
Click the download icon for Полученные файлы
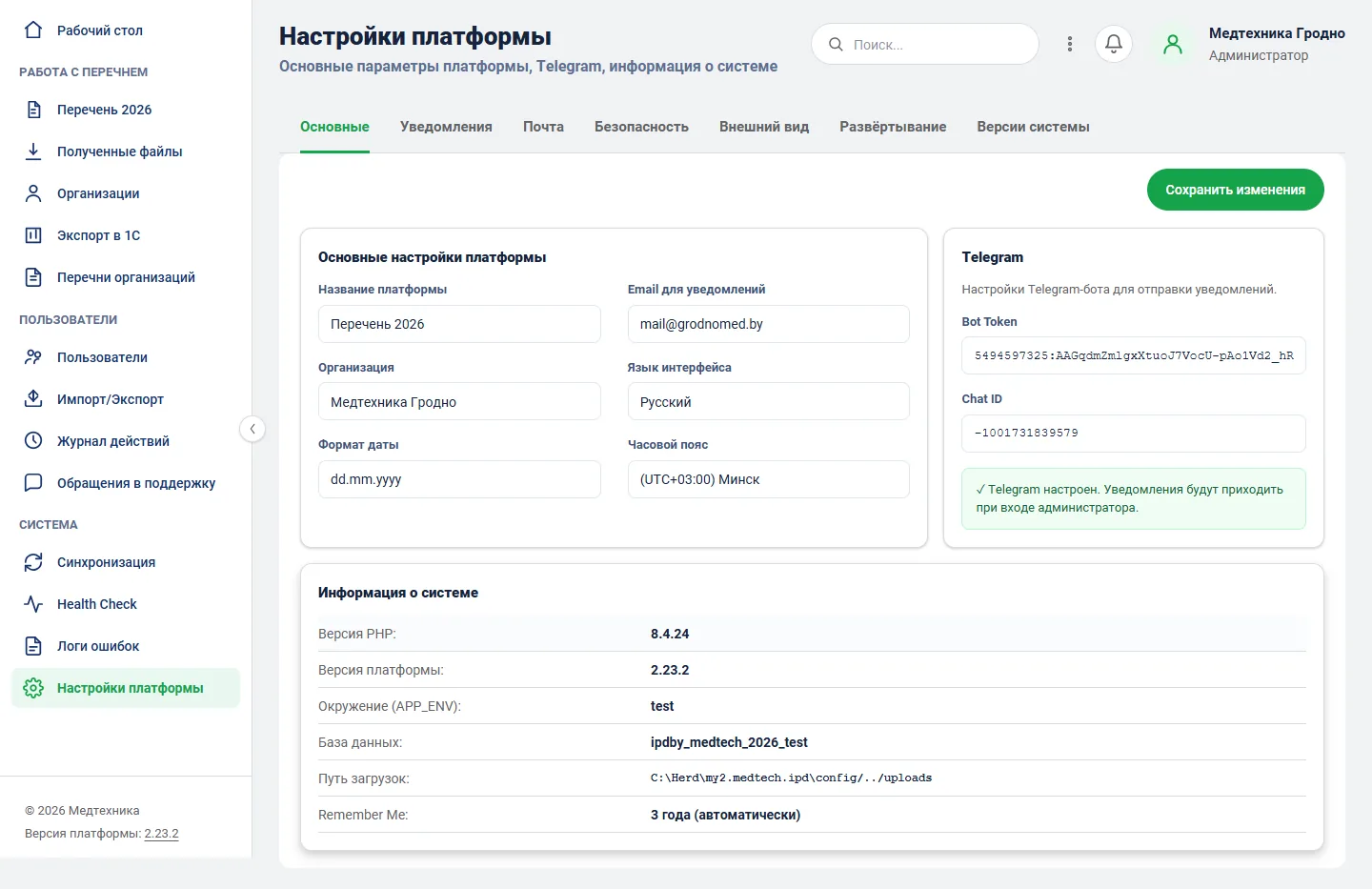click(33, 152)
